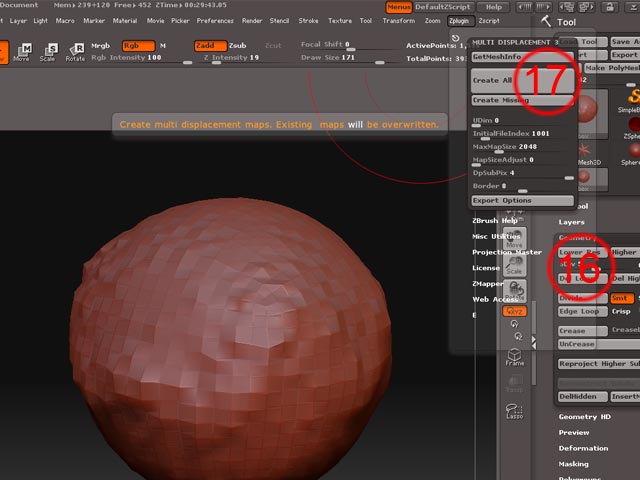
Task: Click the Create Missing button
Action: point(522,100)
